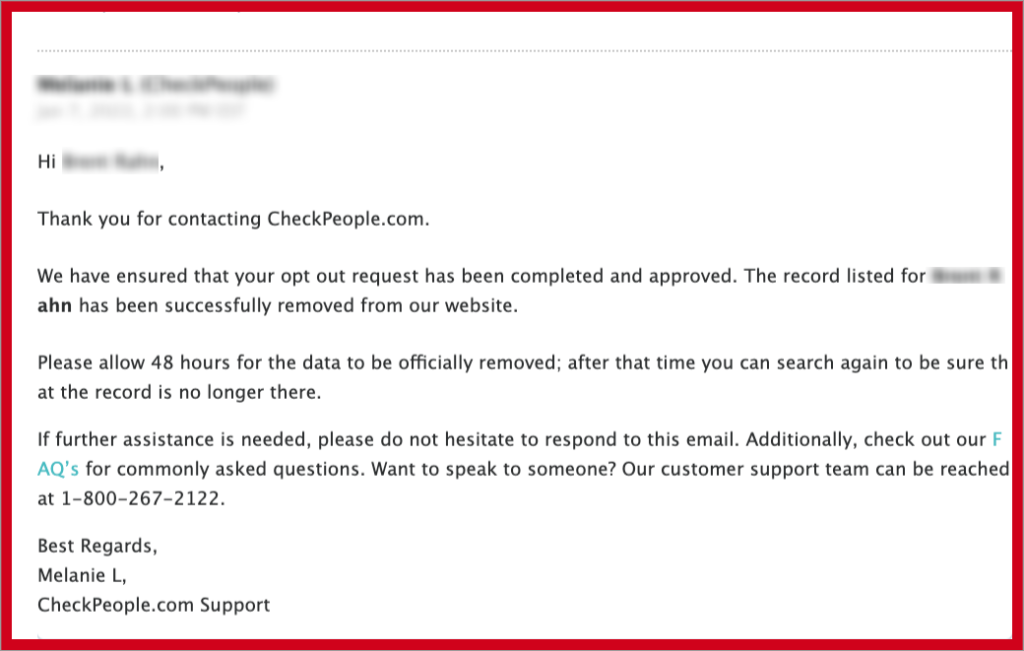The image size is (1024, 651).
Task: Click the 'Melanie L,' signature line
Action: 82,575
